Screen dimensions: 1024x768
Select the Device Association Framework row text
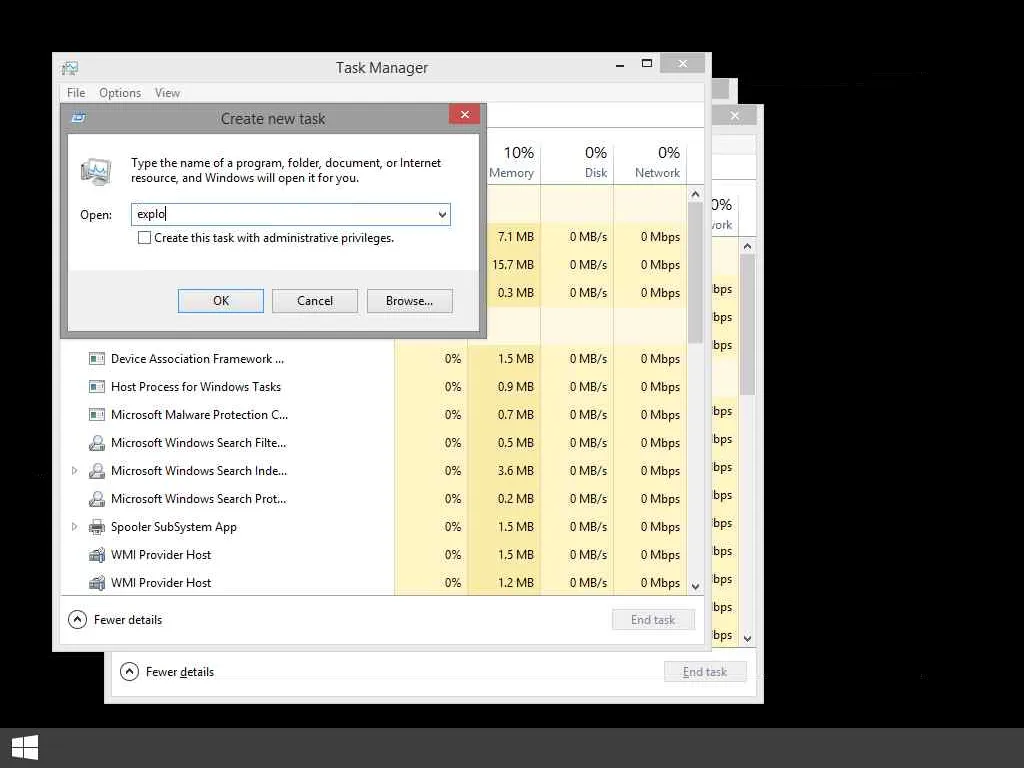(x=197, y=359)
